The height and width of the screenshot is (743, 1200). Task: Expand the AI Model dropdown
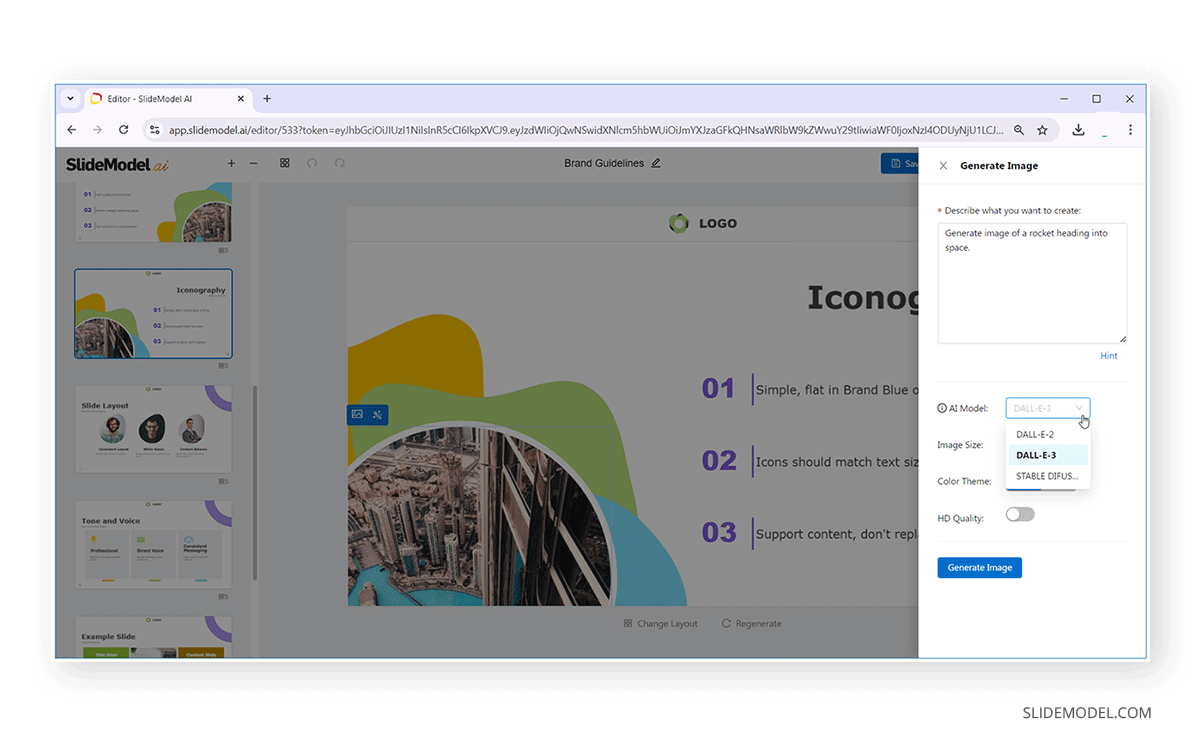tap(1047, 408)
